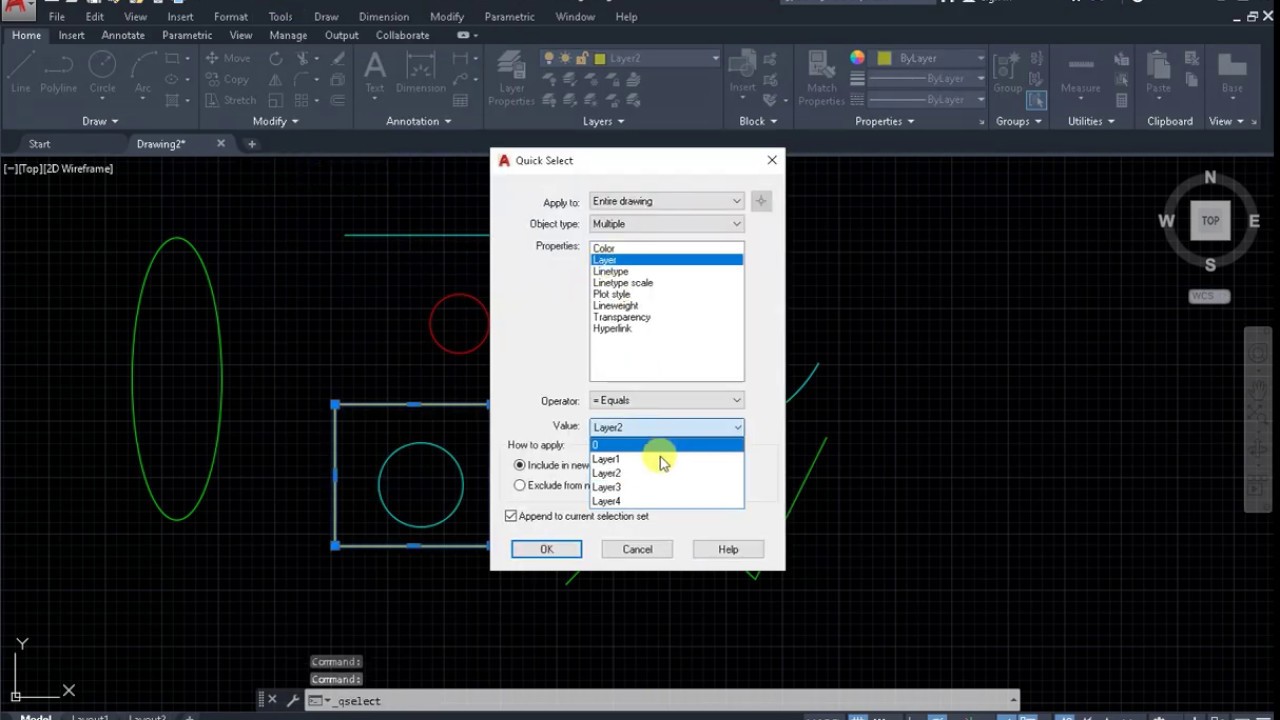Select Layer4 from the value list
The image size is (1280, 720).
667,501
